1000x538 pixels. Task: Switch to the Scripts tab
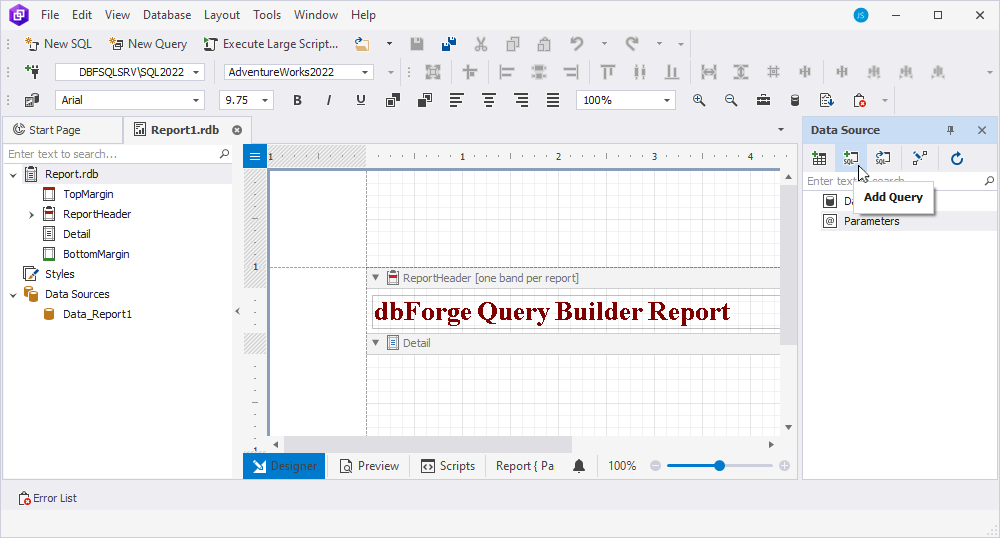click(448, 466)
